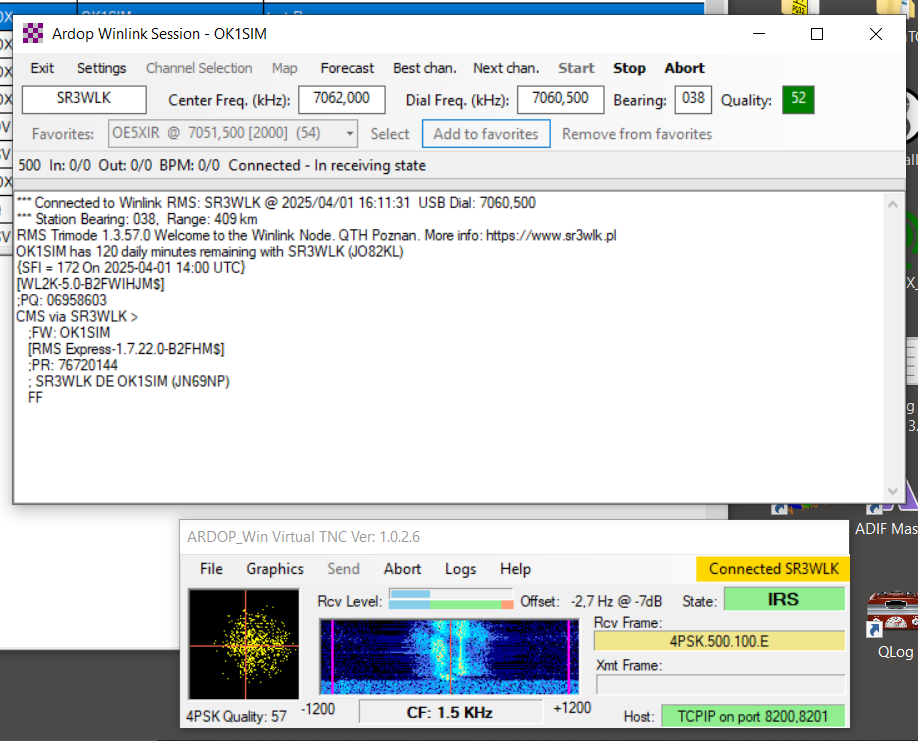
Task: Click the waterfall spectrum display
Action: (449, 657)
